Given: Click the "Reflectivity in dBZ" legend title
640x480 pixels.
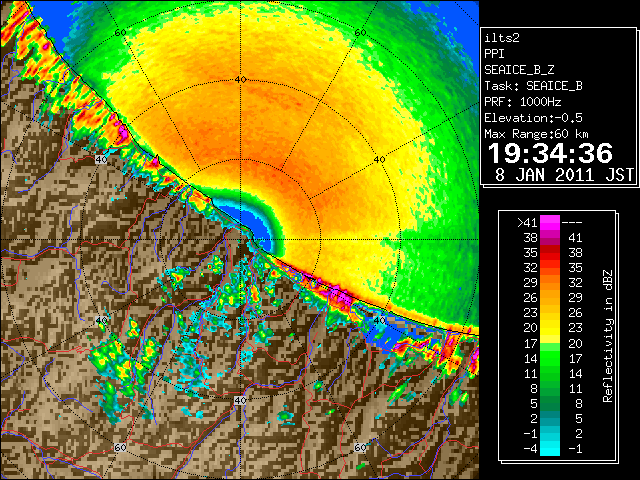Looking at the screenshot, I should click(608, 336).
